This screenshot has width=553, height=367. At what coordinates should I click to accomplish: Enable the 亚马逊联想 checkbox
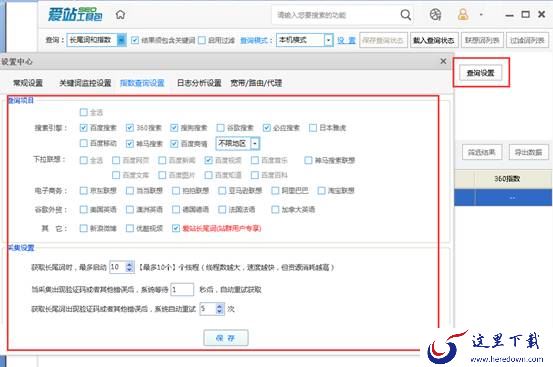[222, 191]
